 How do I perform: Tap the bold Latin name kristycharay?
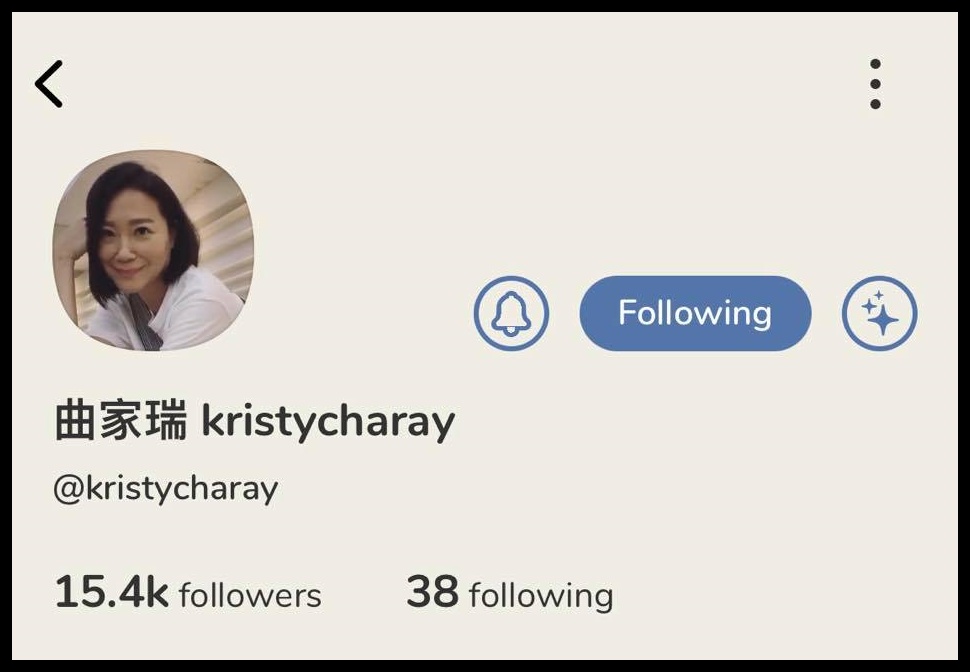[x=328, y=423]
